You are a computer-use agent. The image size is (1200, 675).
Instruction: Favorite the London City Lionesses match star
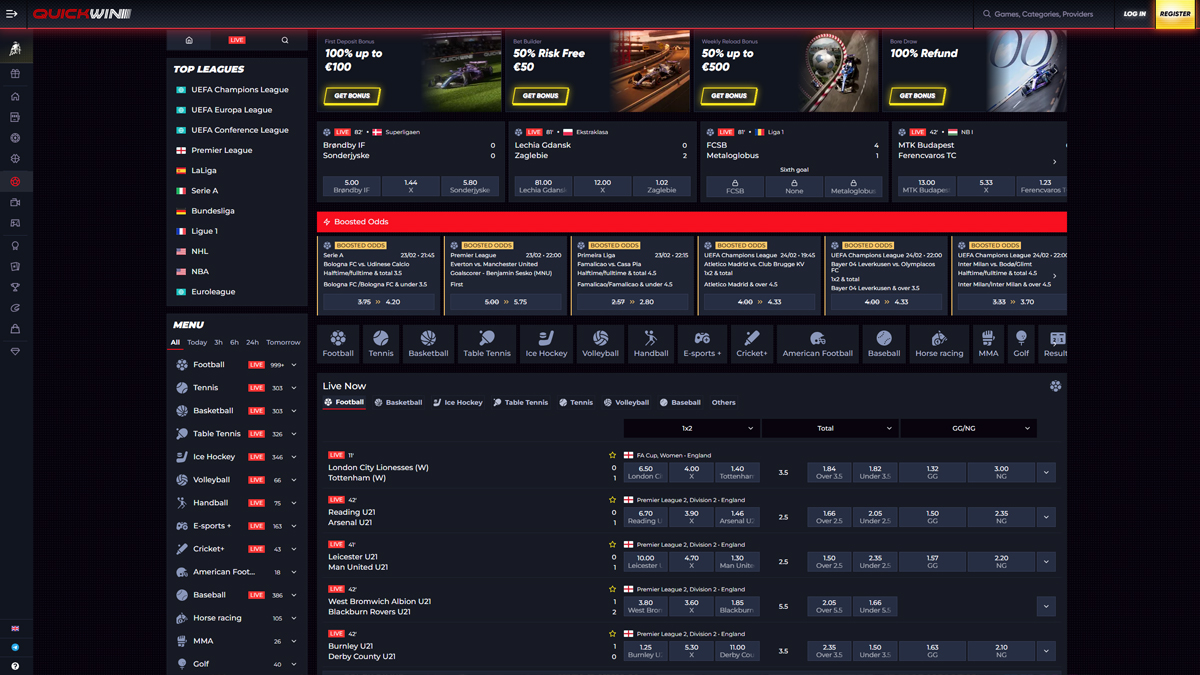pos(613,455)
